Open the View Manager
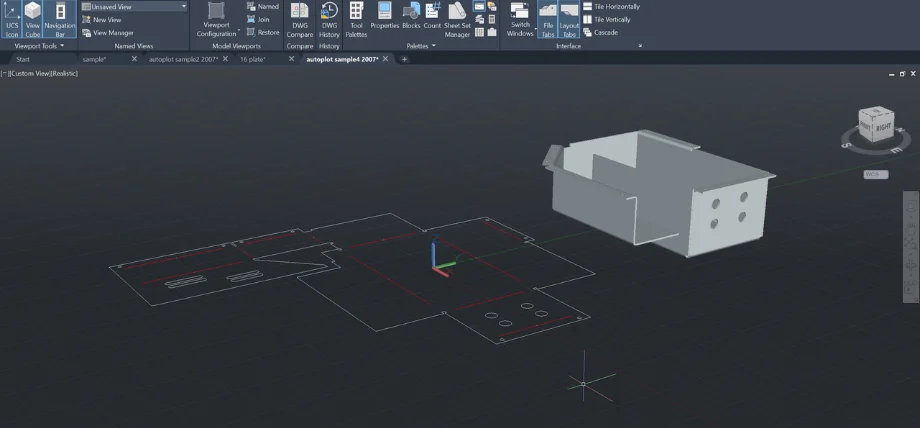920x428 pixels. click(108, 33)
